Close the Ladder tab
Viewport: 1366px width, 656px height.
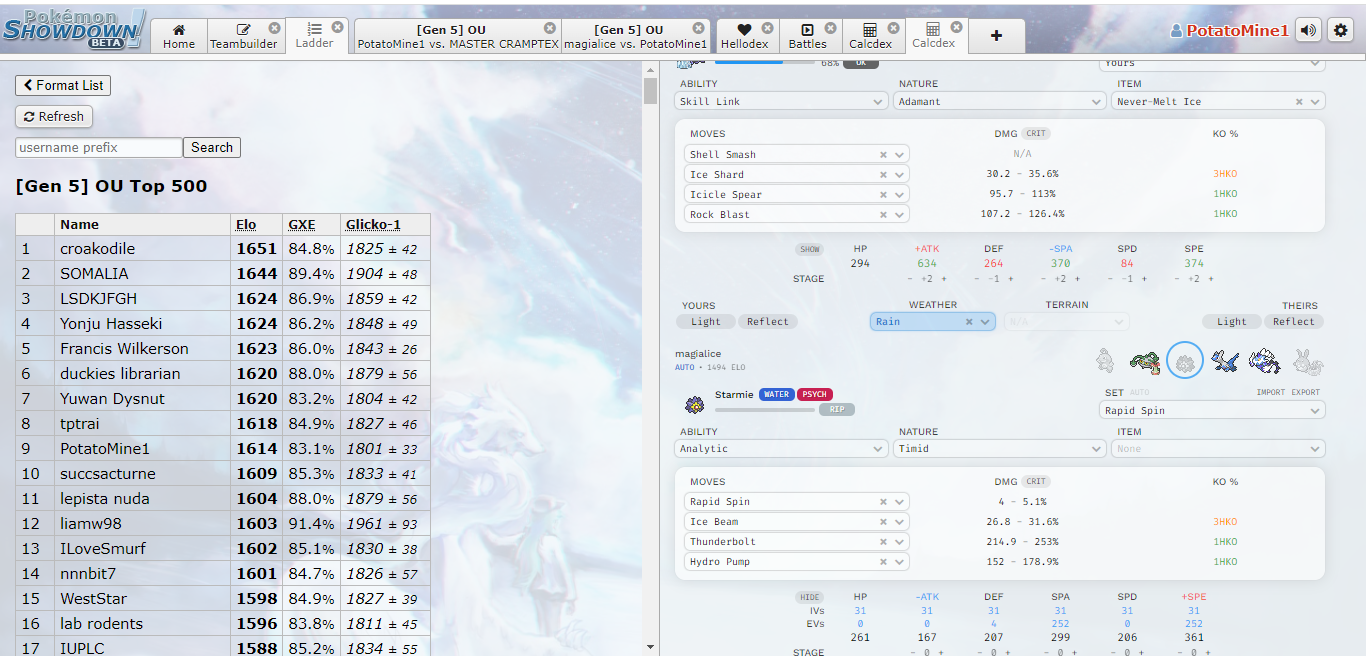(x=338, y=27)
